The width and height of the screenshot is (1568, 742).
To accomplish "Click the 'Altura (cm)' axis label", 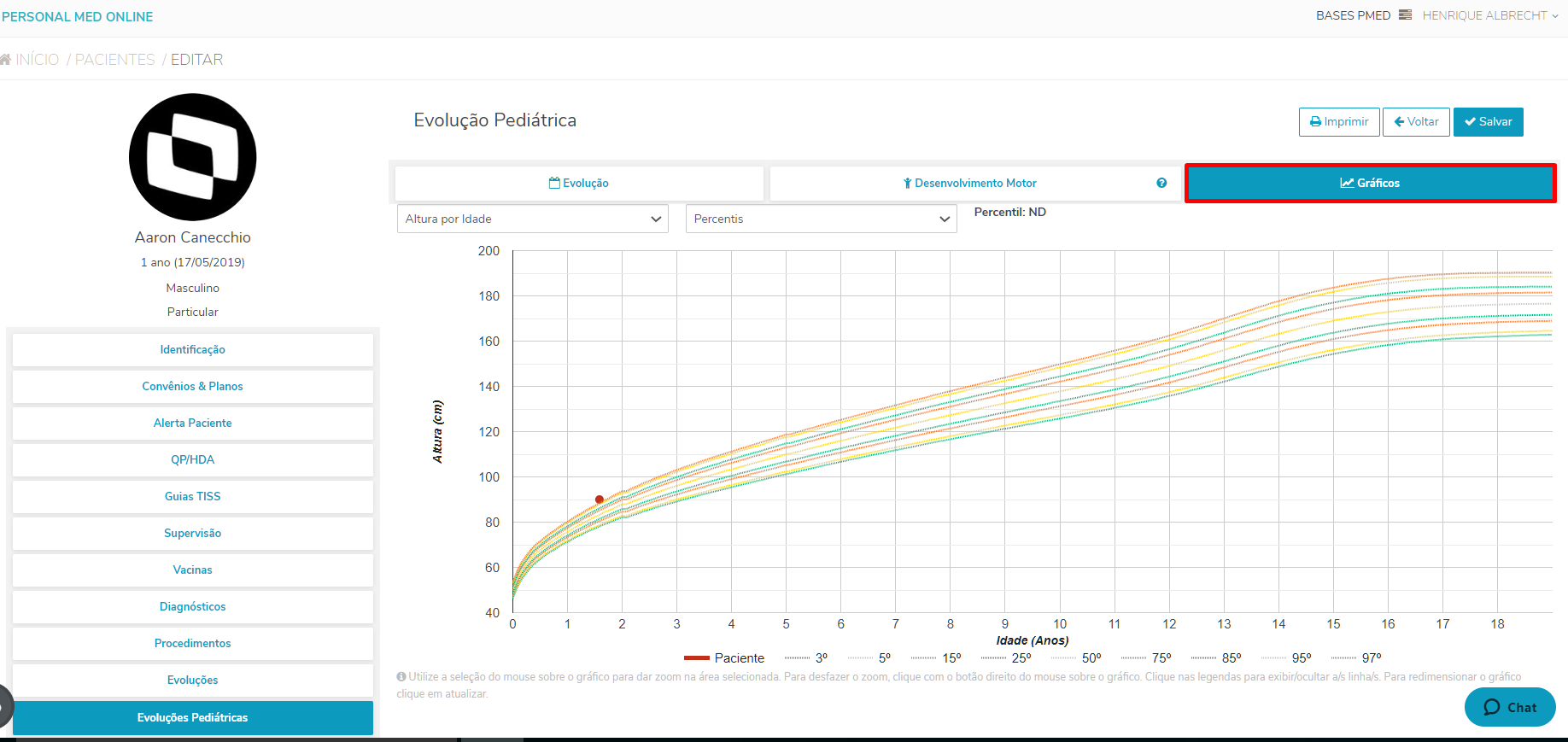I will 437,432.
